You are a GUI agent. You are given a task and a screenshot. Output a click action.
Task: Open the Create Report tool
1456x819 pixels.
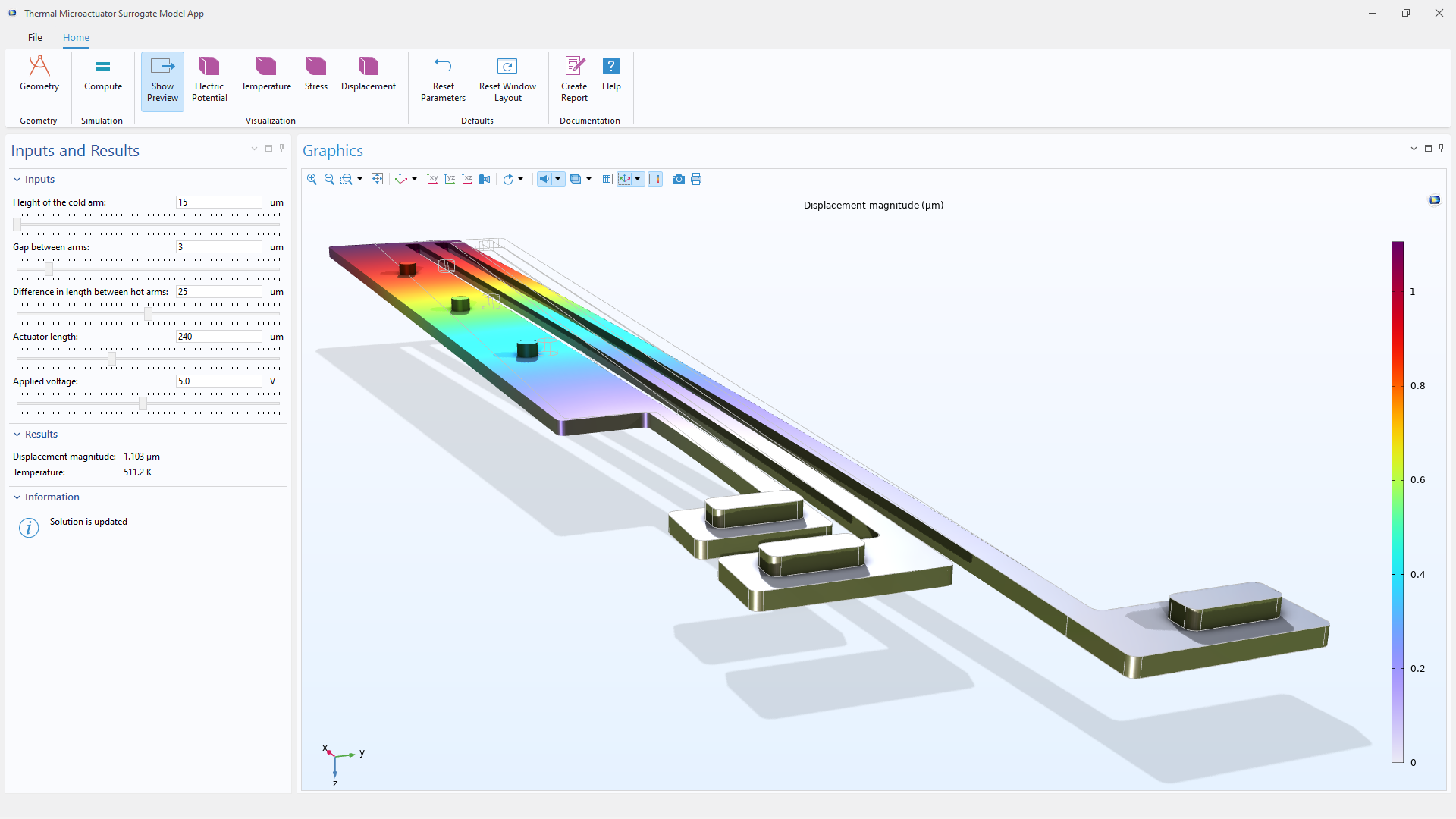(x=574, y=79)
